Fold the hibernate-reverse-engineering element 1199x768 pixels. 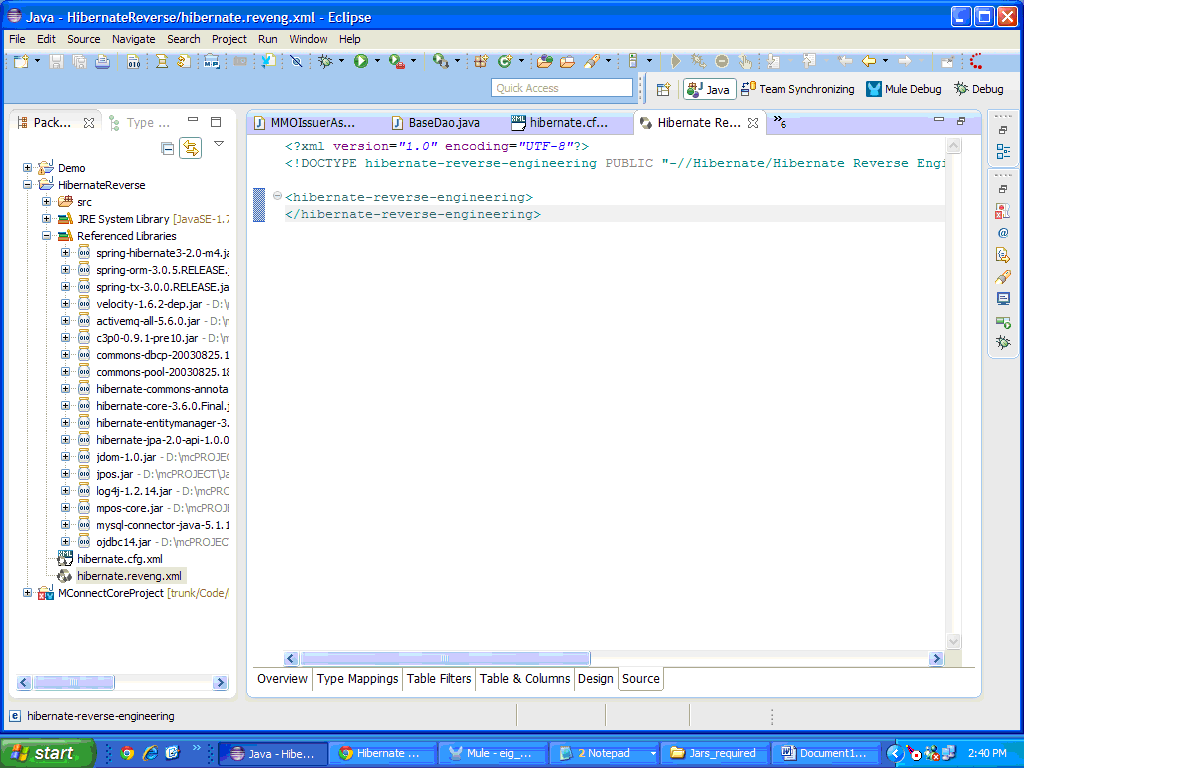click(277, 196)
